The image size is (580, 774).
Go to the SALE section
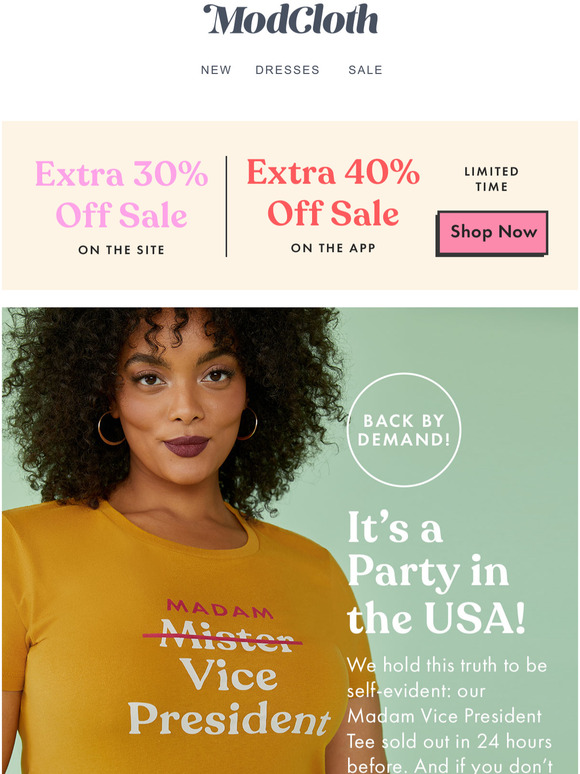365,70
